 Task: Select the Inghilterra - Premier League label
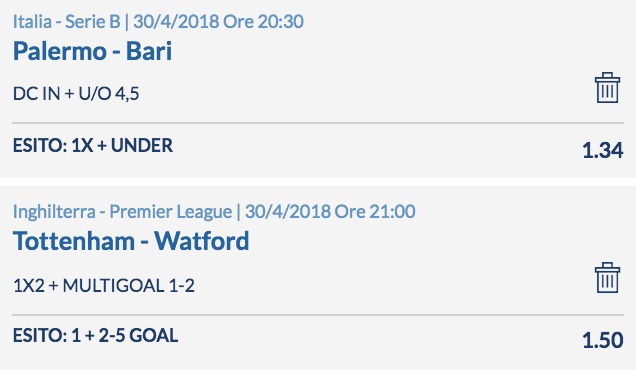[x=122, y=212]
